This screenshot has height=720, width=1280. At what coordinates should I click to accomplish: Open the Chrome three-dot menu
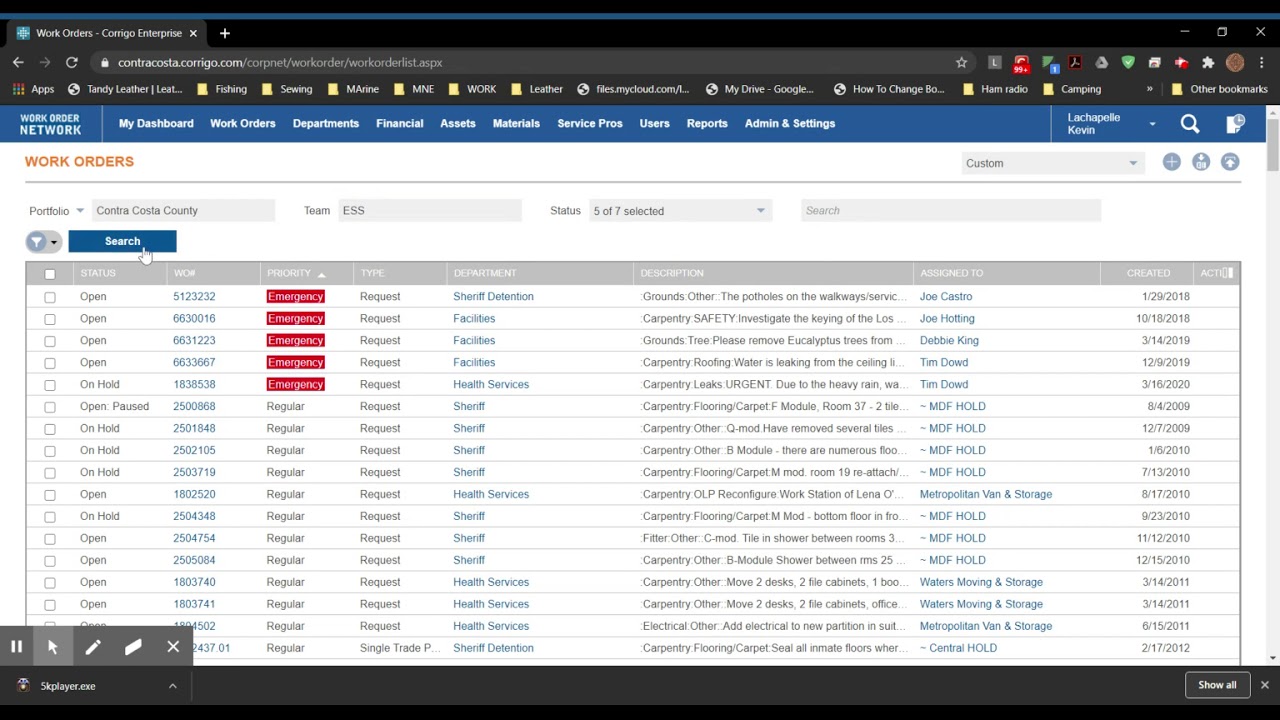1262,62
